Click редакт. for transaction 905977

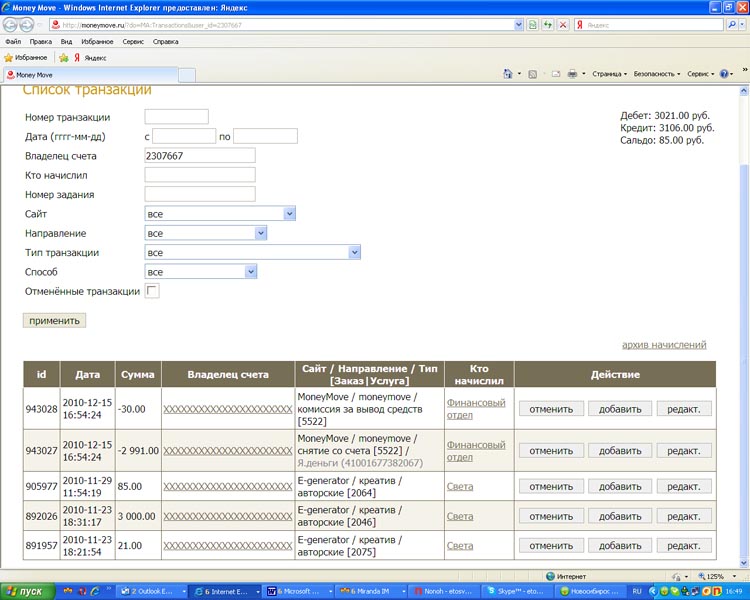684,487
